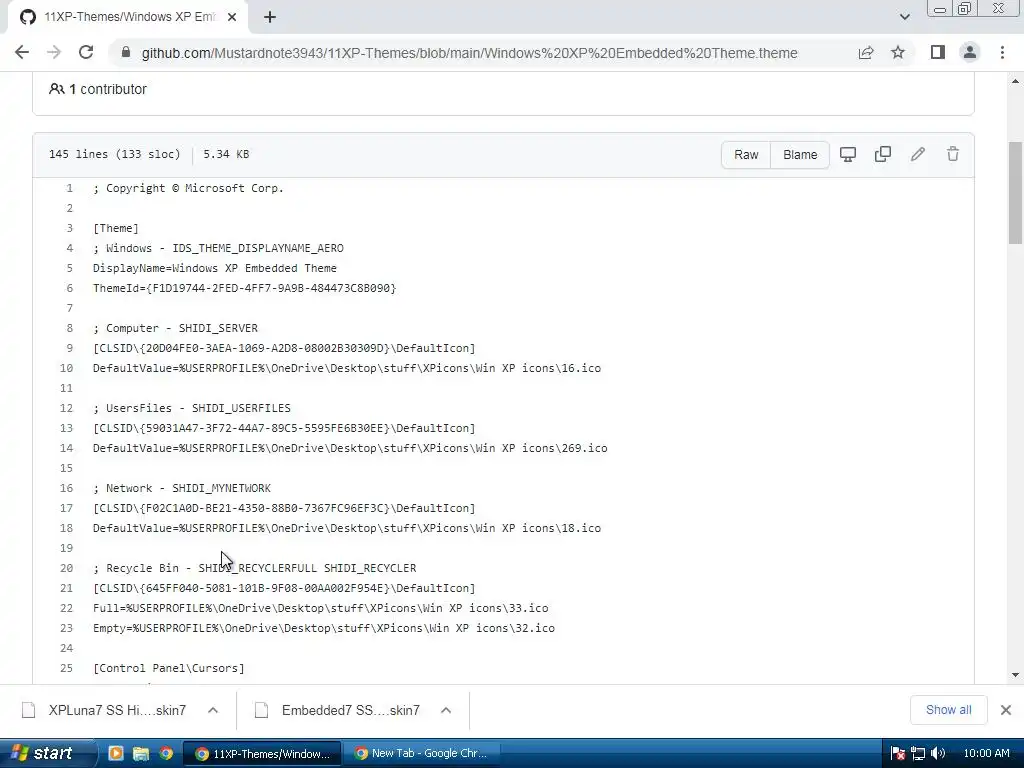Click the "[Theme]" line

pyautogui.click(x=116, y=228)
